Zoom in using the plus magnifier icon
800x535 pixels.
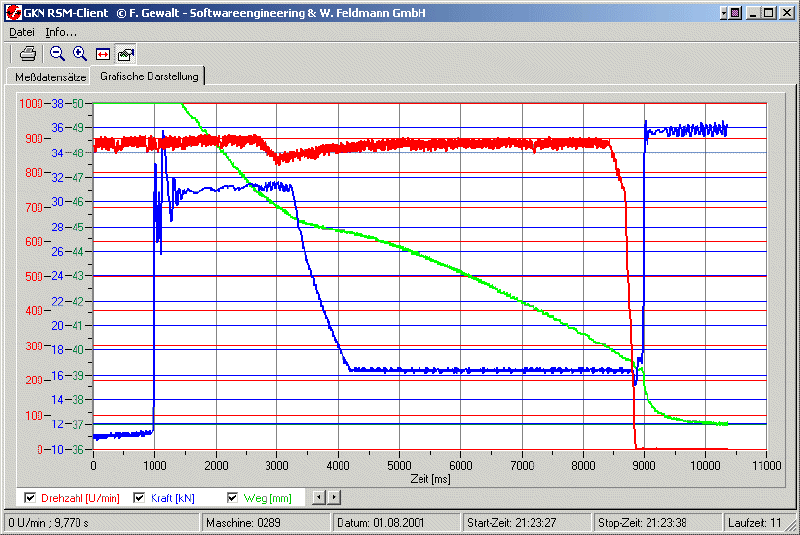click(x=80, y=54)
